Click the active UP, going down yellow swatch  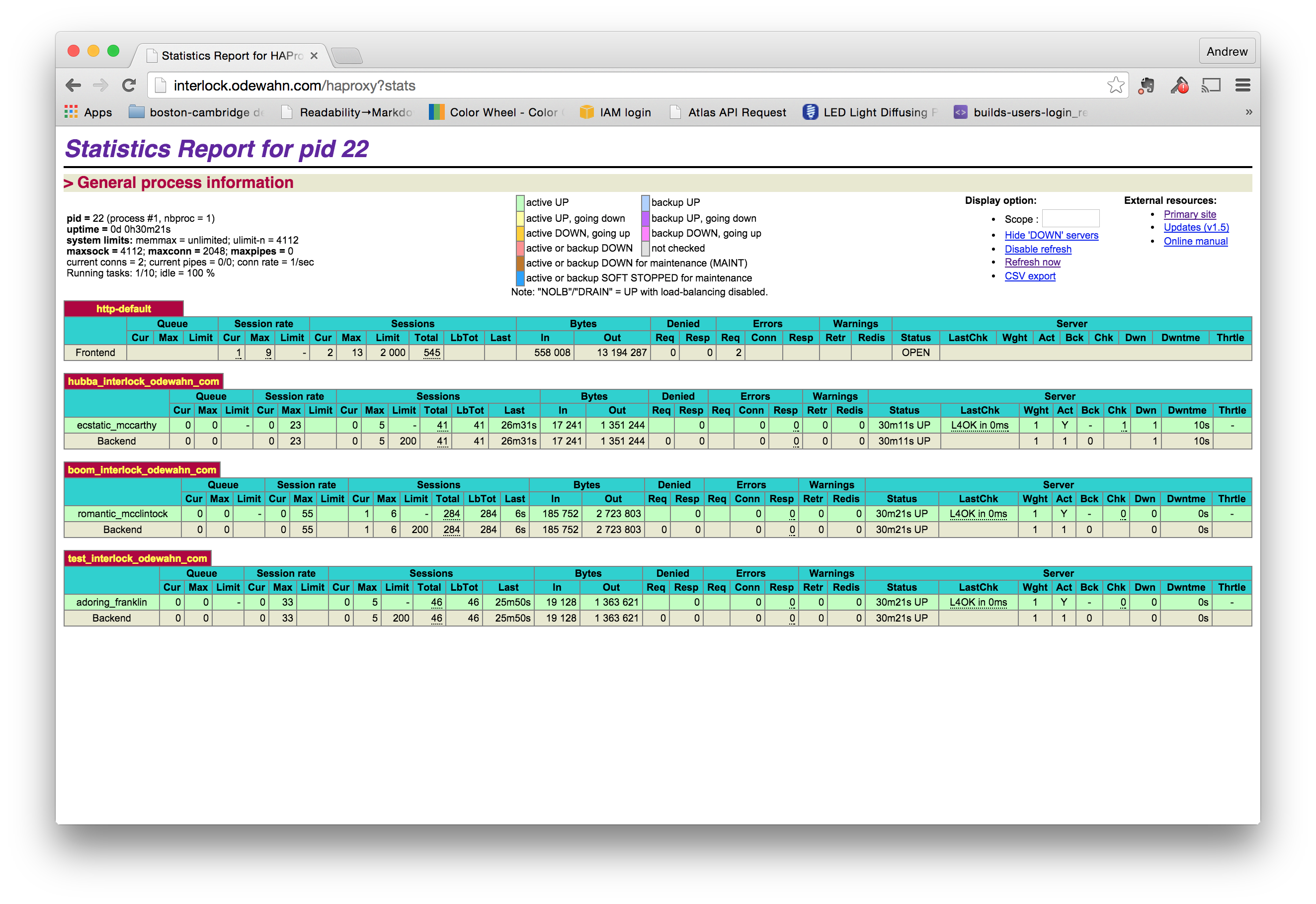coord(520,218)
